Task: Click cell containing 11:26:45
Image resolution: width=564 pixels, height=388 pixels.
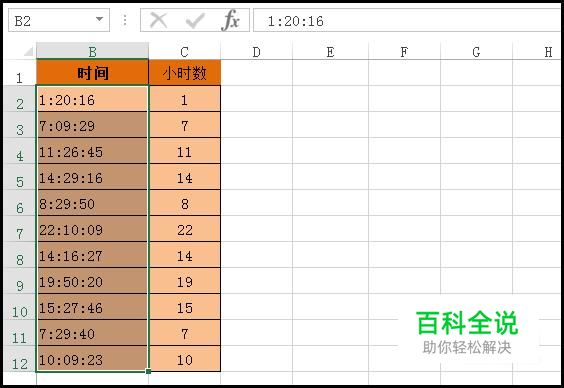Action: click(92, 151)
